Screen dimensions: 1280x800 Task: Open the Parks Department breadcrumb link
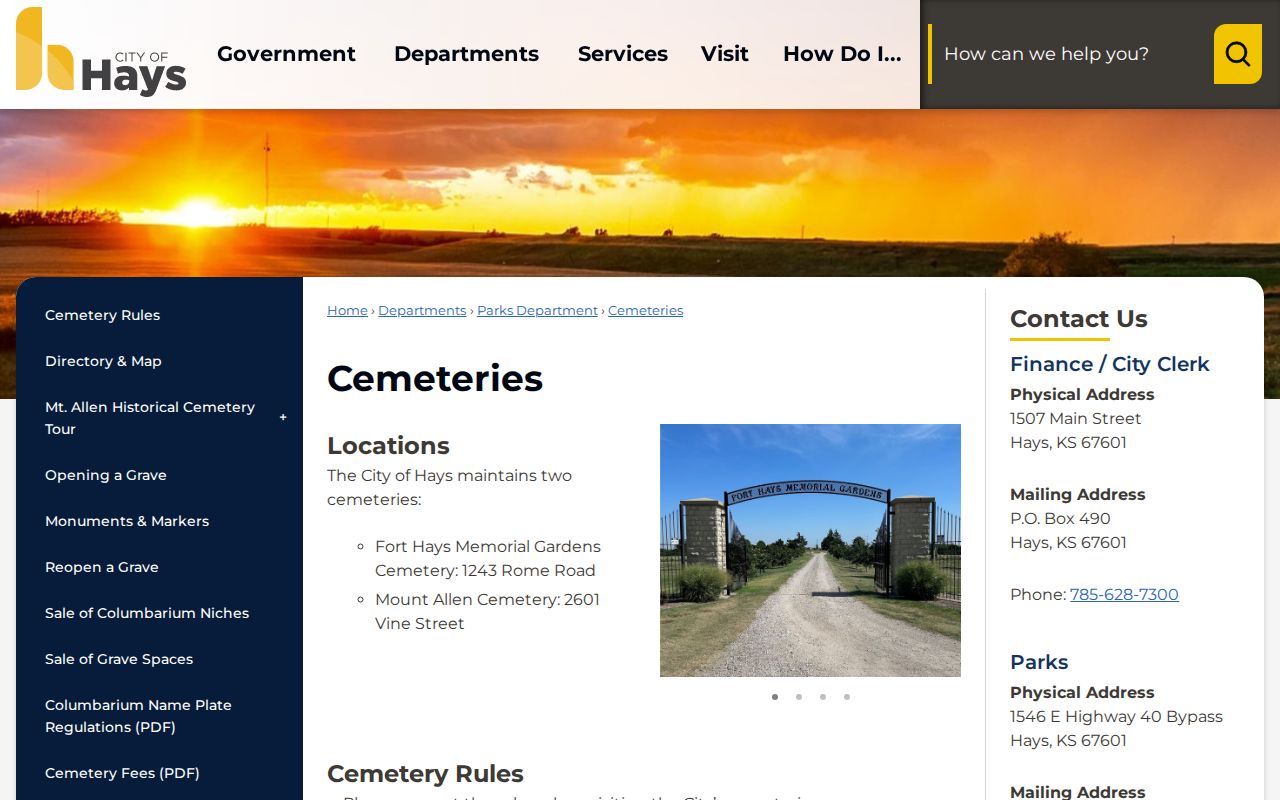[x=537, y=311]
